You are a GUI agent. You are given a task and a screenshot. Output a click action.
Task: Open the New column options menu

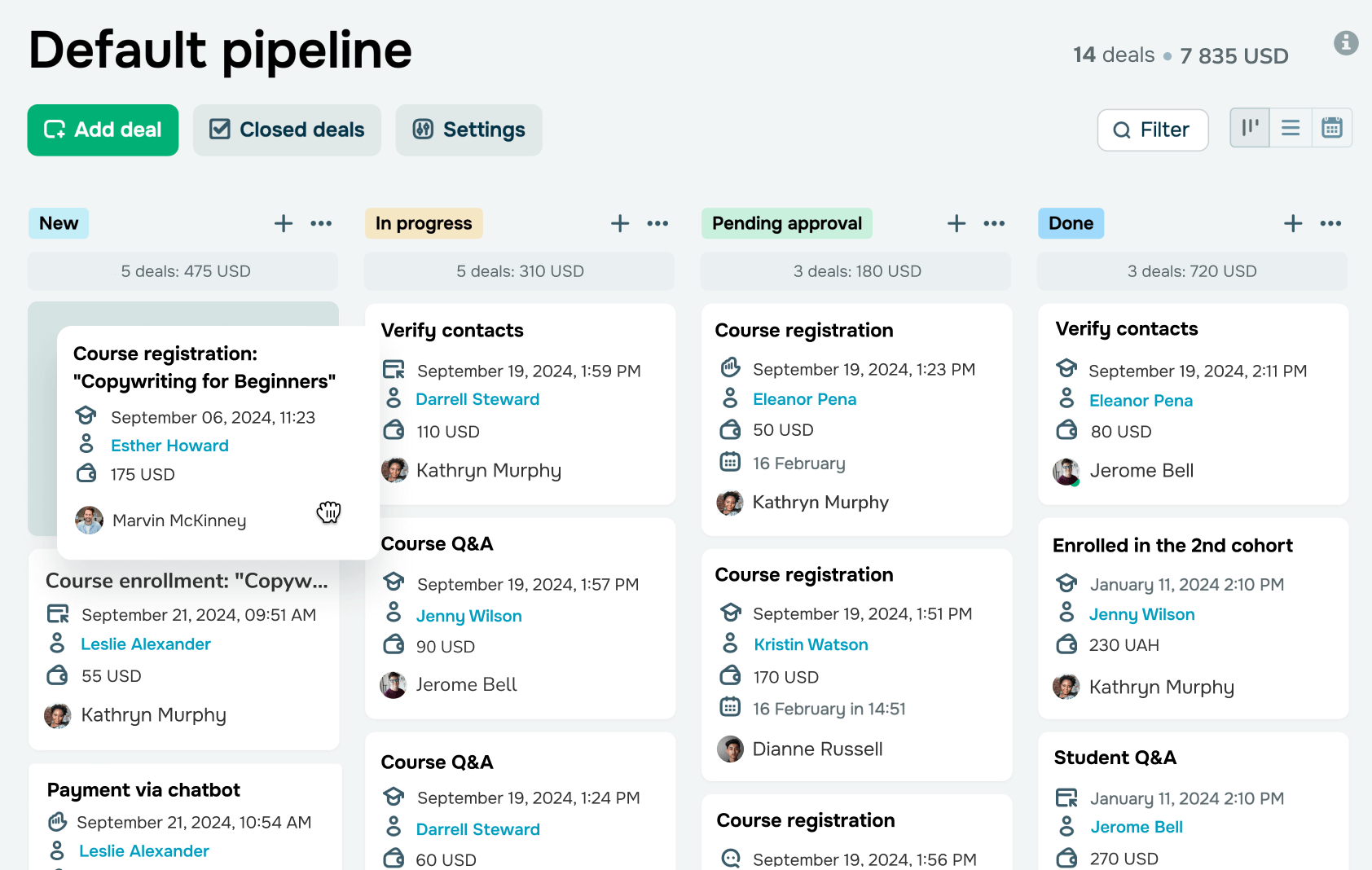coord(321,223)
